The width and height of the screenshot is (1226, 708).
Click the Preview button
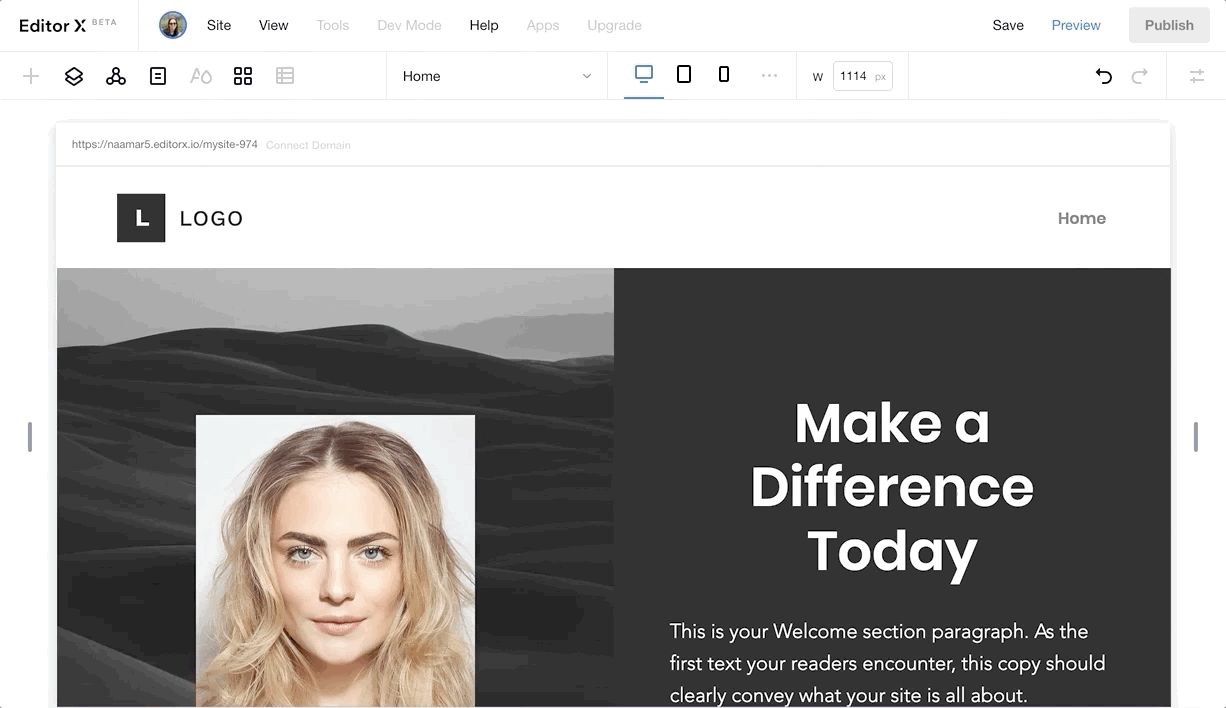(1076, 25)
